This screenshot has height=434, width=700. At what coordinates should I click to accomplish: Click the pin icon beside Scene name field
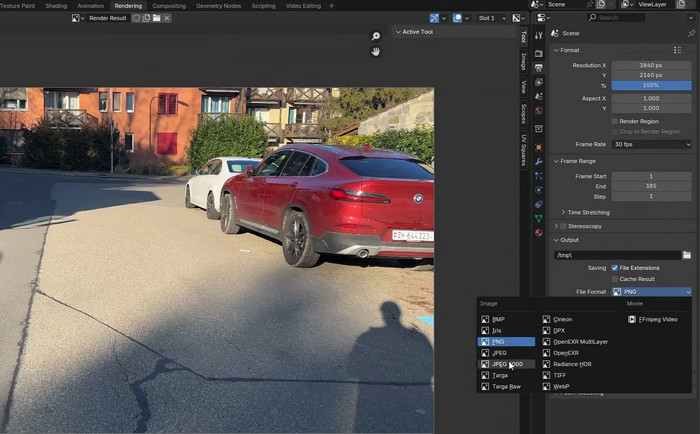[590, 4]
